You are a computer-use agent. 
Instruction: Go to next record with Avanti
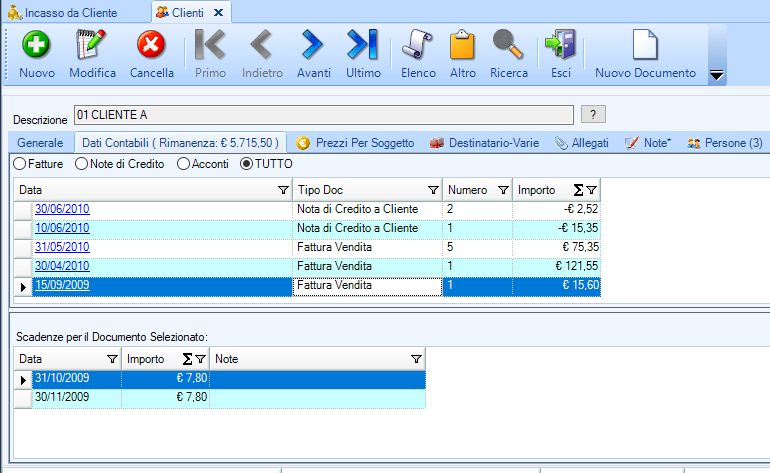(313, 46)
